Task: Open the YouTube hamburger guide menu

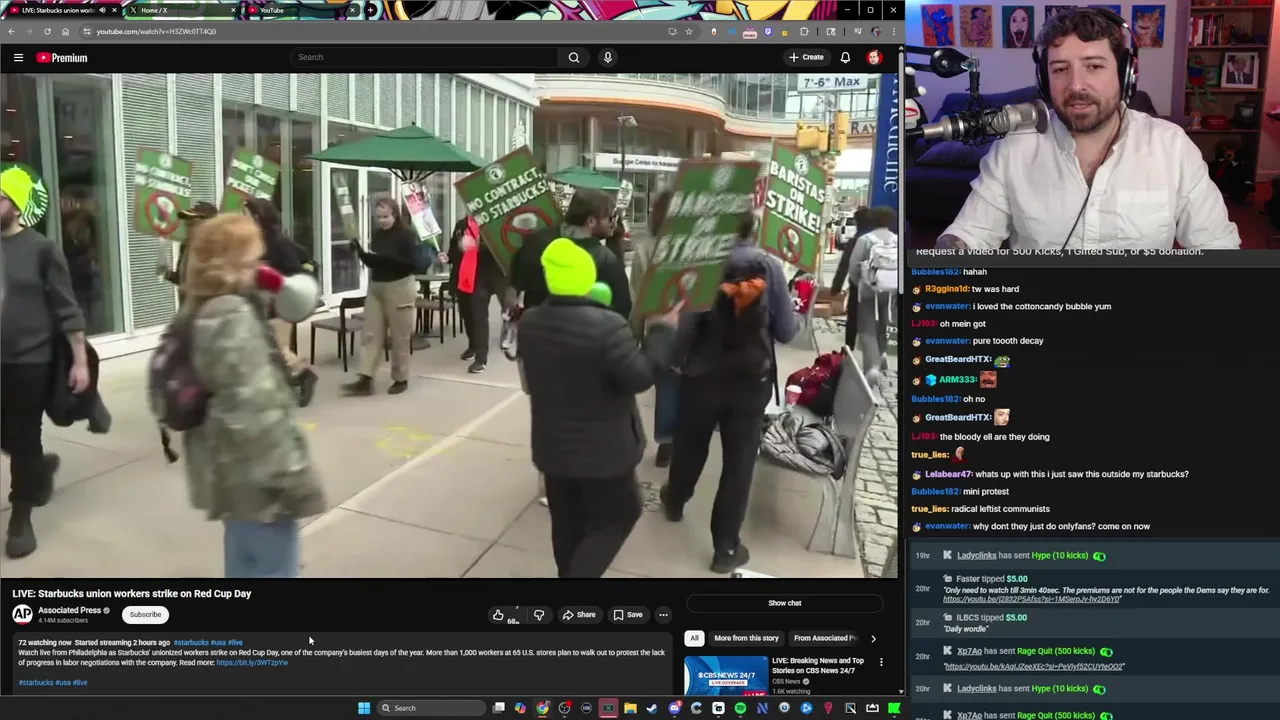Action: 18,58
